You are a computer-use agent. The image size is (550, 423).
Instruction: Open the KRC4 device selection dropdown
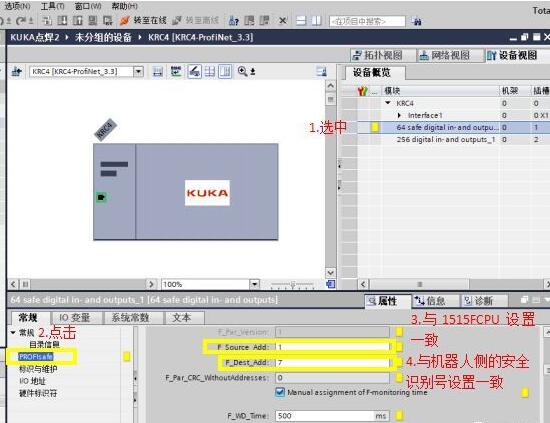pyautogui.click(x=139, y=72)
